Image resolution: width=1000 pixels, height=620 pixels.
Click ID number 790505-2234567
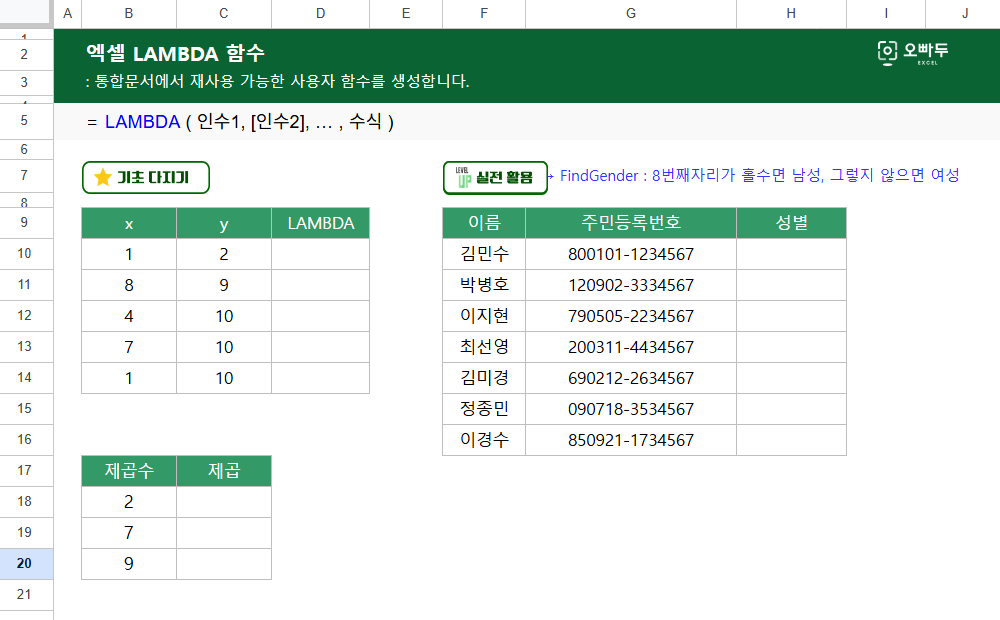[x=631, y=316]
